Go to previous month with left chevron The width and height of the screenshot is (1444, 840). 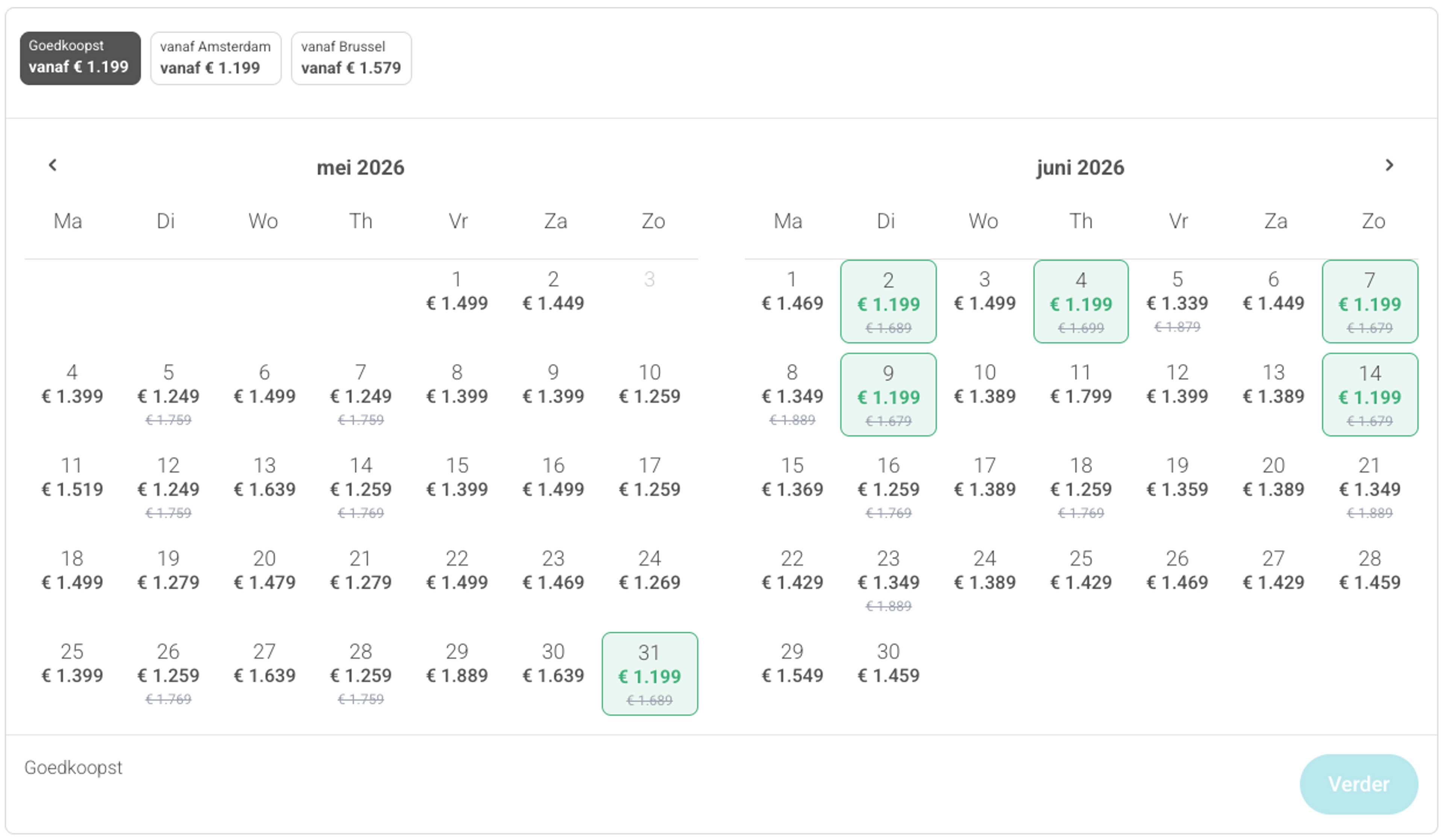(53, 165)
